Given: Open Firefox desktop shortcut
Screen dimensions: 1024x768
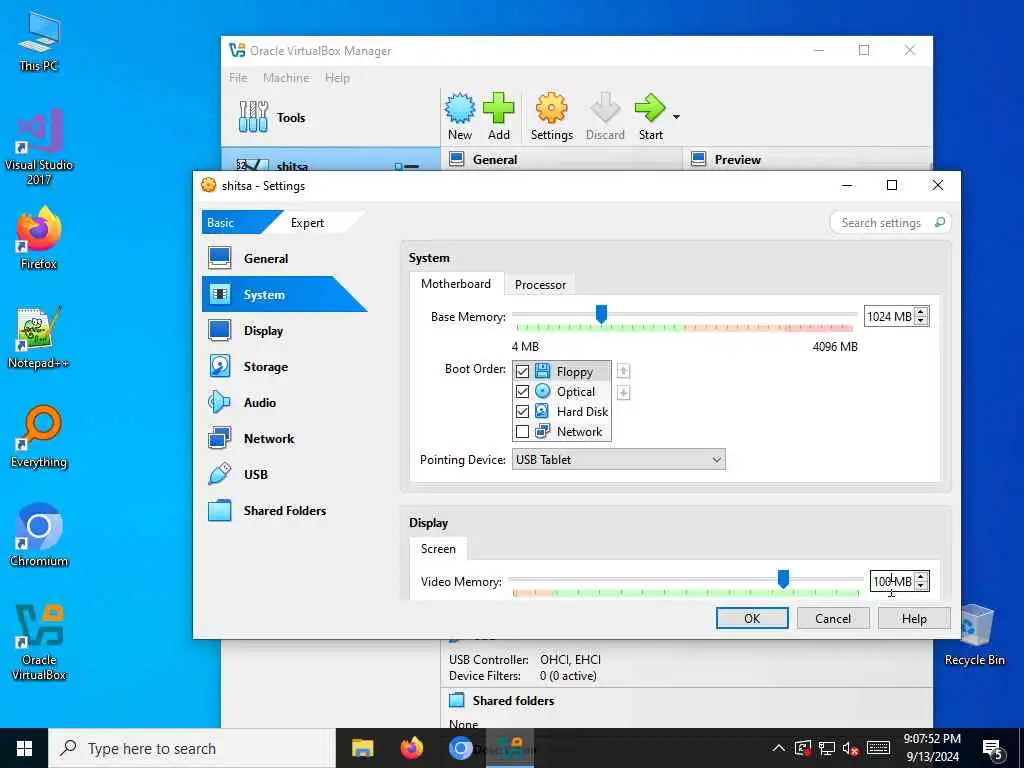Looking at the screenshot, I should pos(39,238).
